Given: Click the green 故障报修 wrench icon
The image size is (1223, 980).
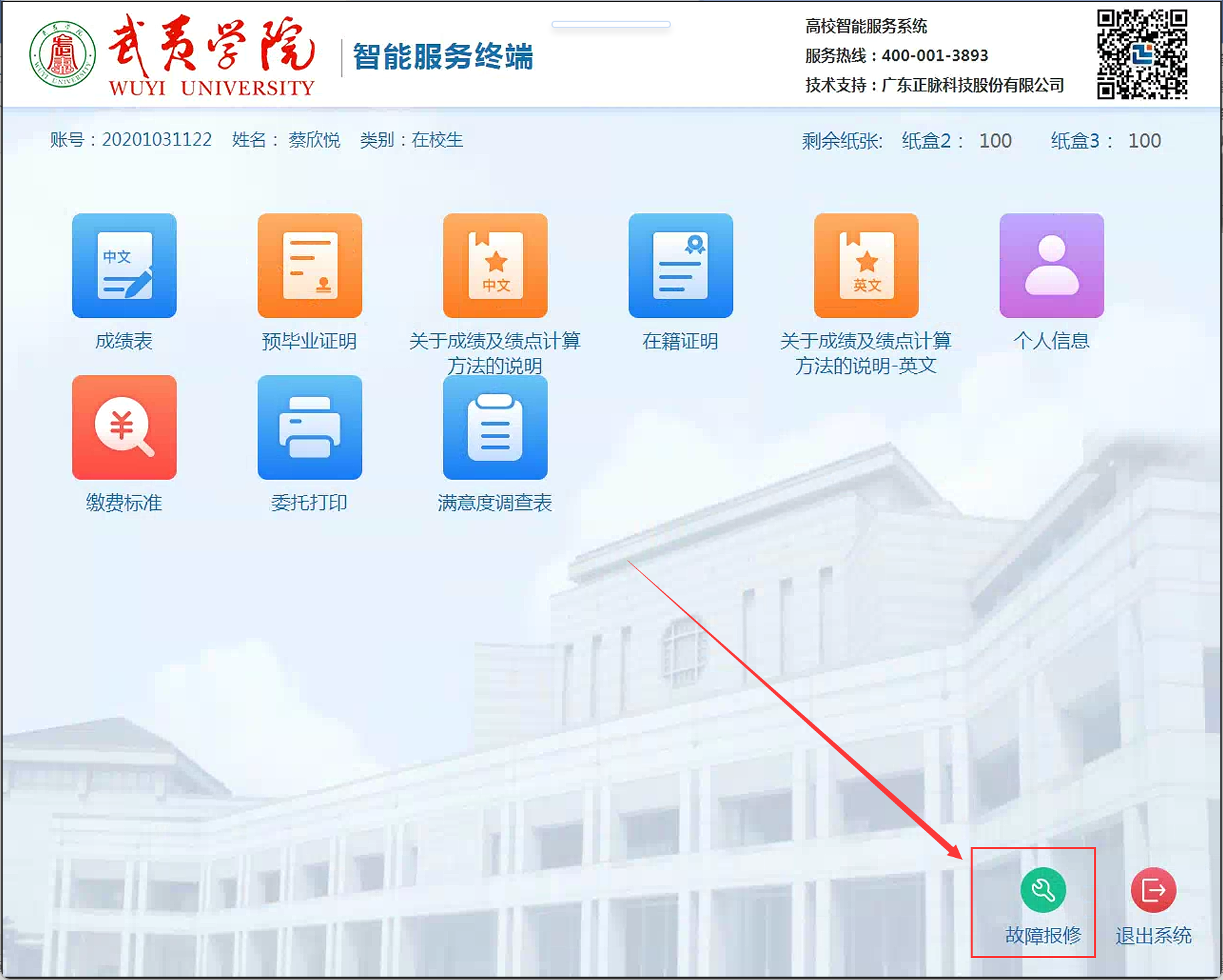Looking at the screenshot, I should (1043, 890).
